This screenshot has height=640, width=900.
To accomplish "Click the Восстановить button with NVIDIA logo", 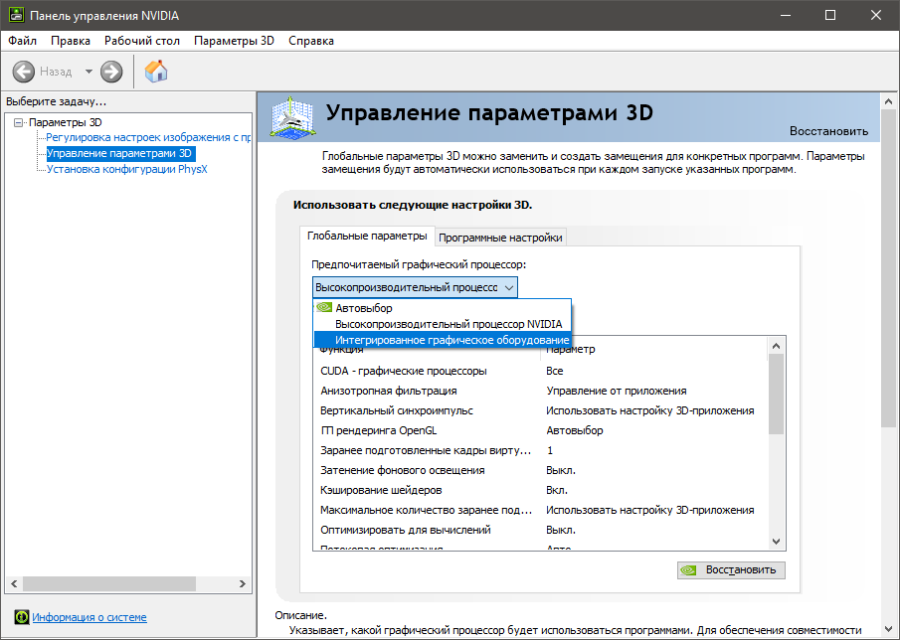I will (x=731, y=570).
